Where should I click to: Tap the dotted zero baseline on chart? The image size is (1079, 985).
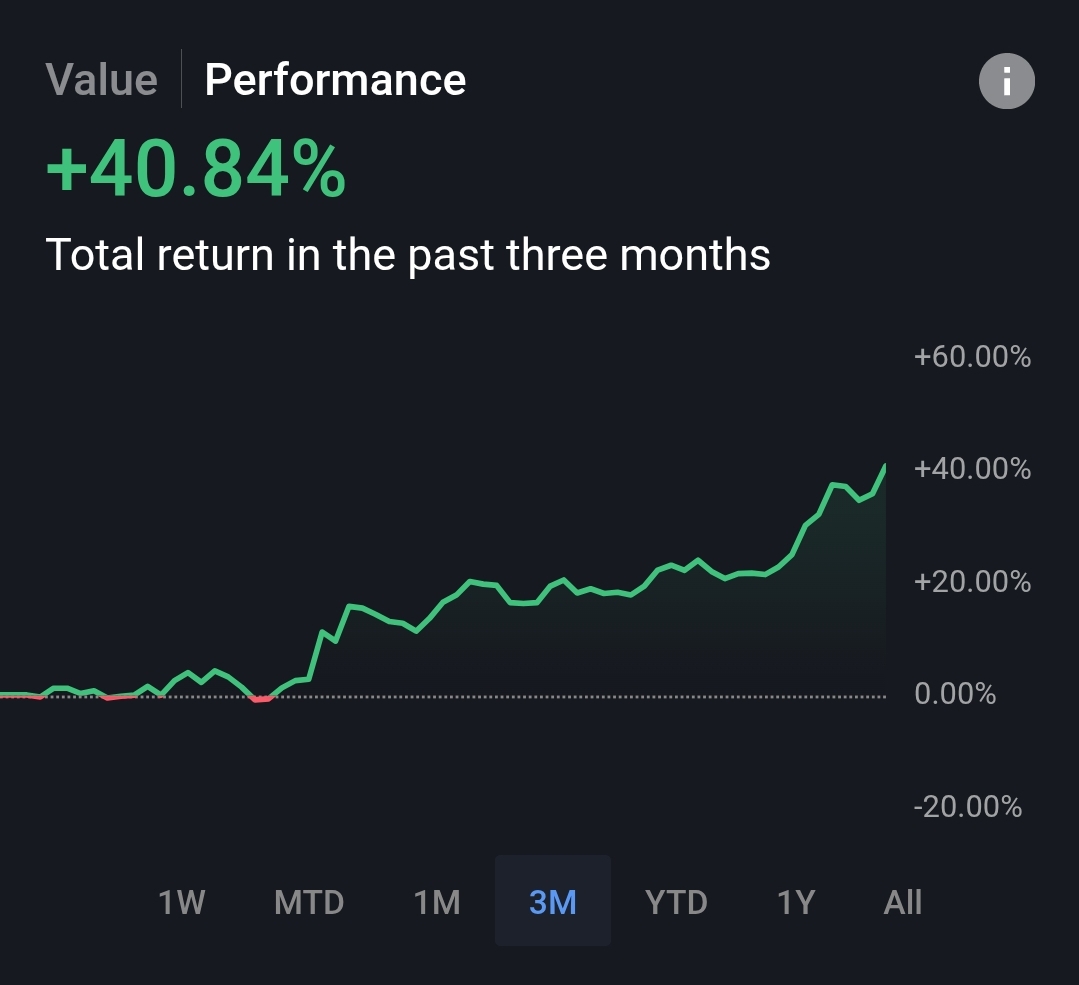point(578,697)
